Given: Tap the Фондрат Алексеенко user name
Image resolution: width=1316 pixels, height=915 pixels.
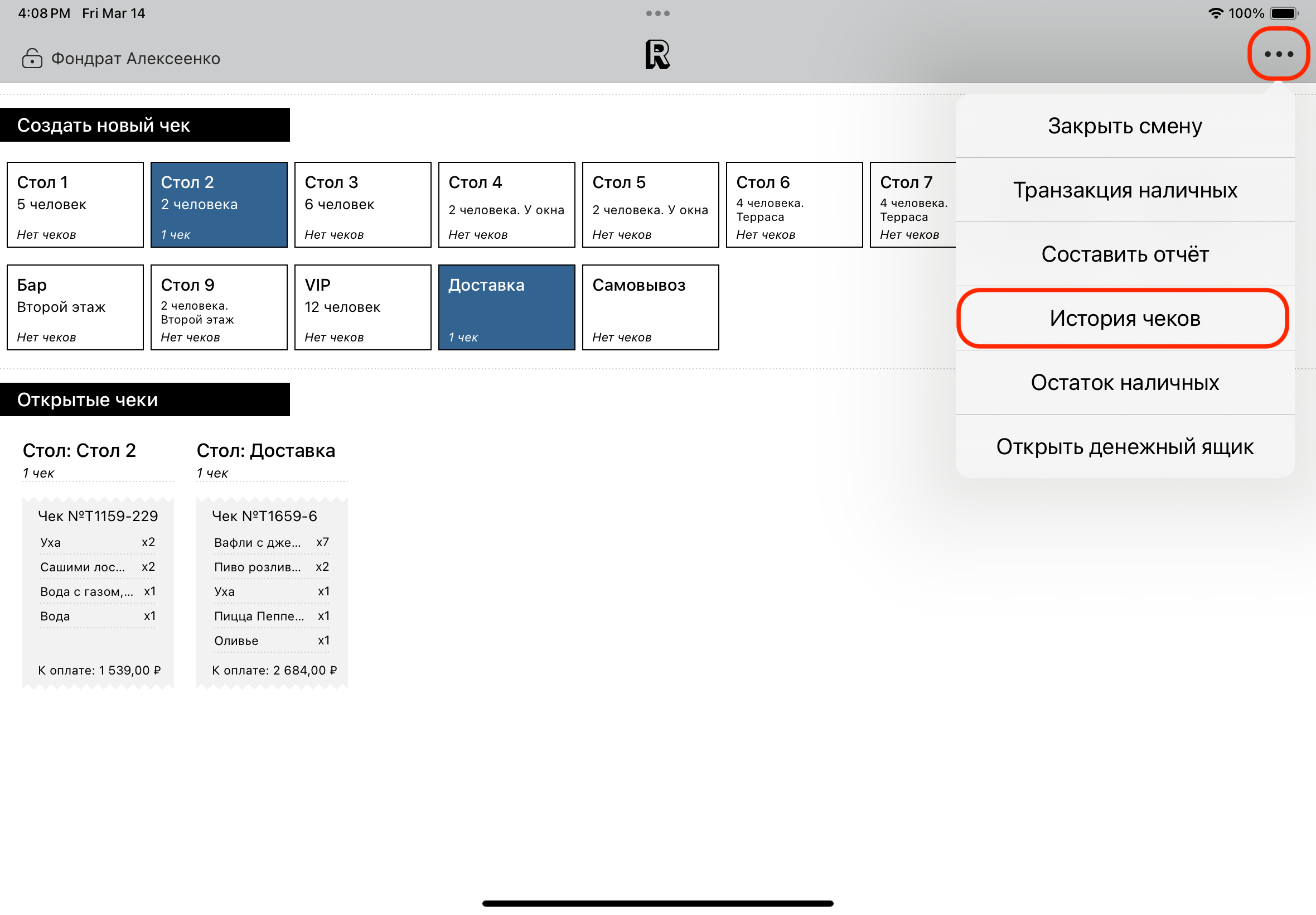Looking at the screenshot, I should click(136, 59).
